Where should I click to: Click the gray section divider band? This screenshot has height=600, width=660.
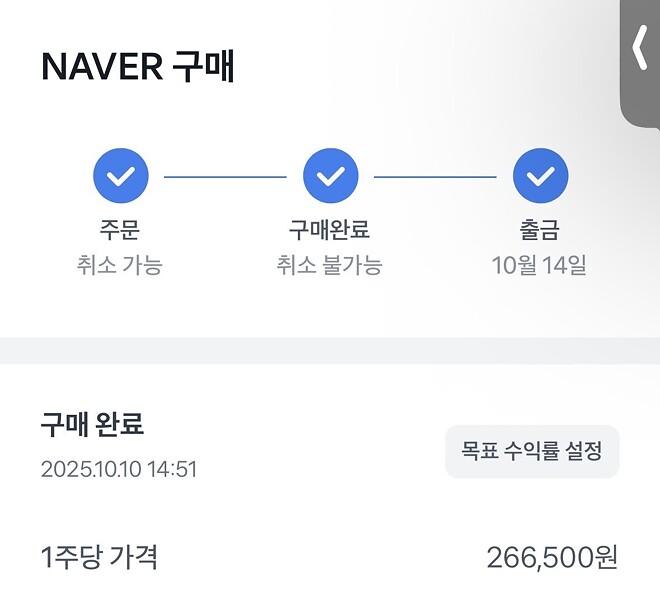(330, 351)
